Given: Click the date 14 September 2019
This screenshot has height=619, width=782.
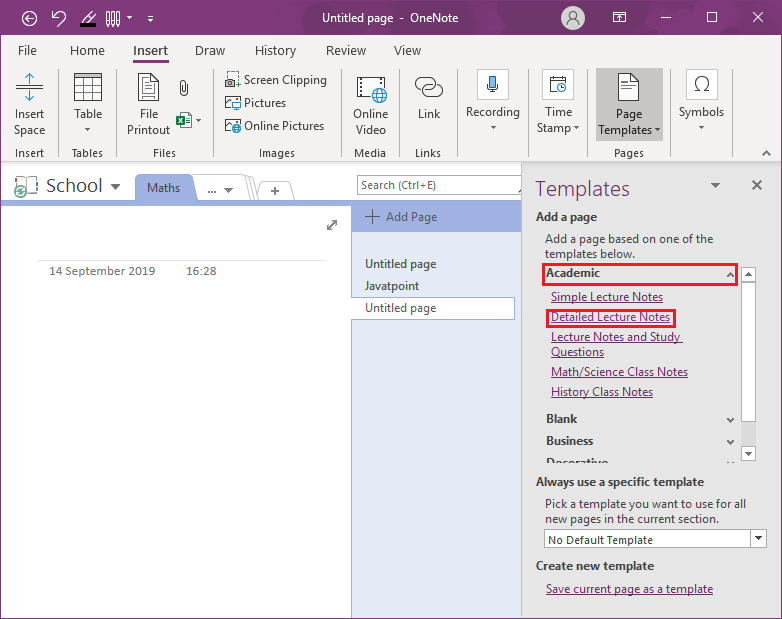Looking at the screenshot, I should [102, 271].
